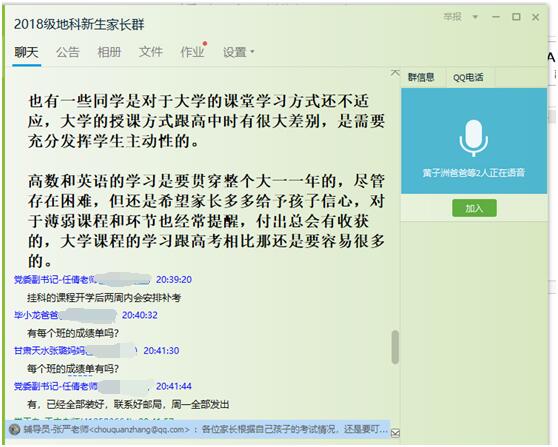Select the 聊天 chat tab
The height and width of the screenshot is (447, 558).
tap(26, 52)
